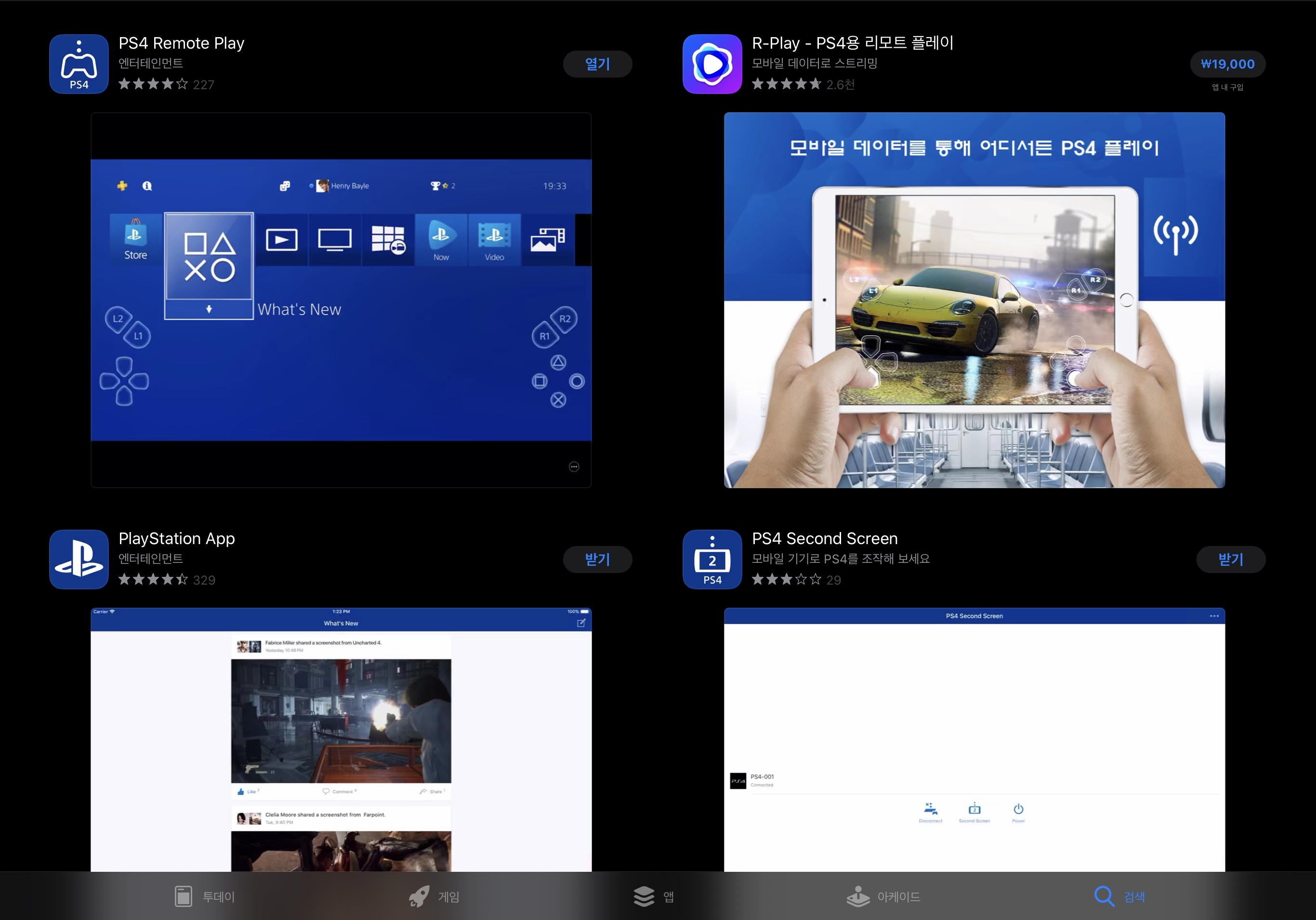Image resolution: width=1316 pixels, height=920 pixels.
Task: Tap the R-Play app icon
Action: (x=712, y=64)
